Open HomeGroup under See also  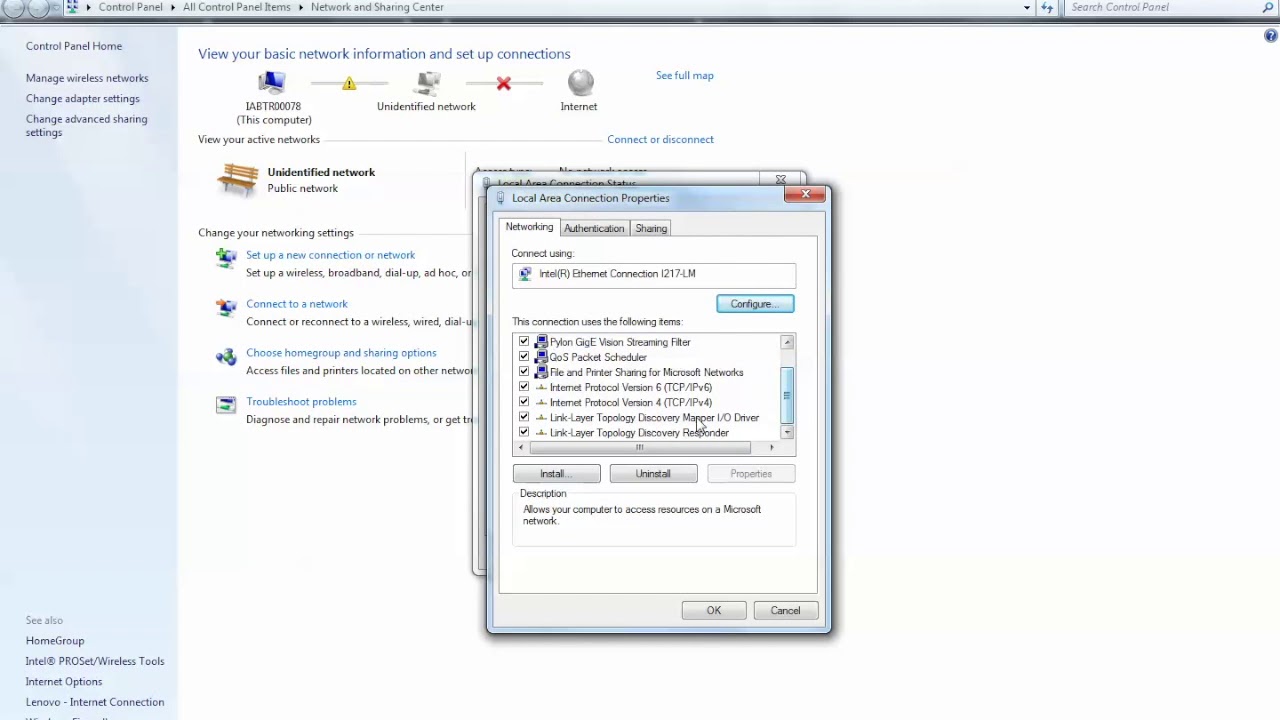tap(55, 641)
